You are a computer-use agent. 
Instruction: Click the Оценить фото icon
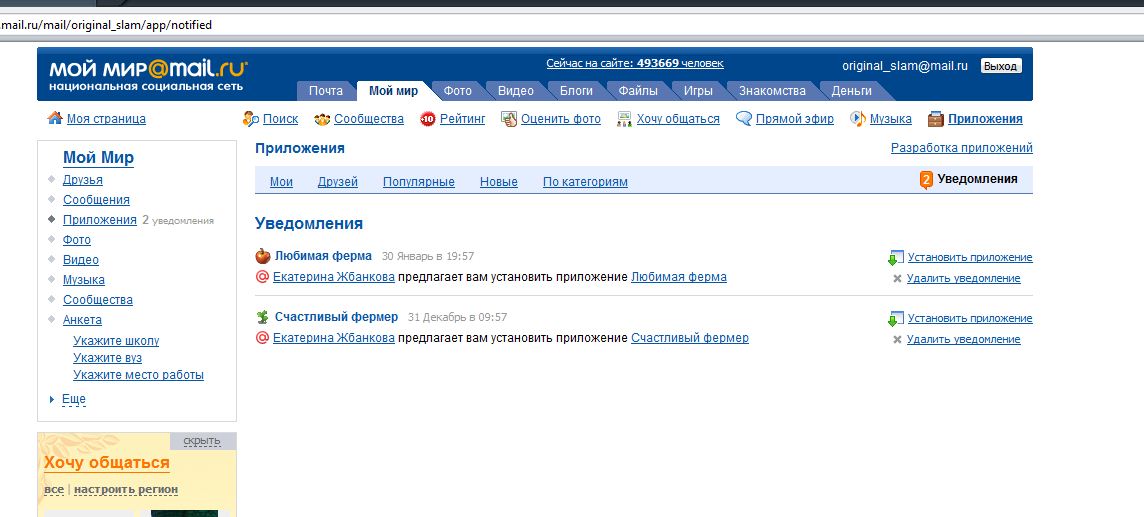tap(509, 119)
